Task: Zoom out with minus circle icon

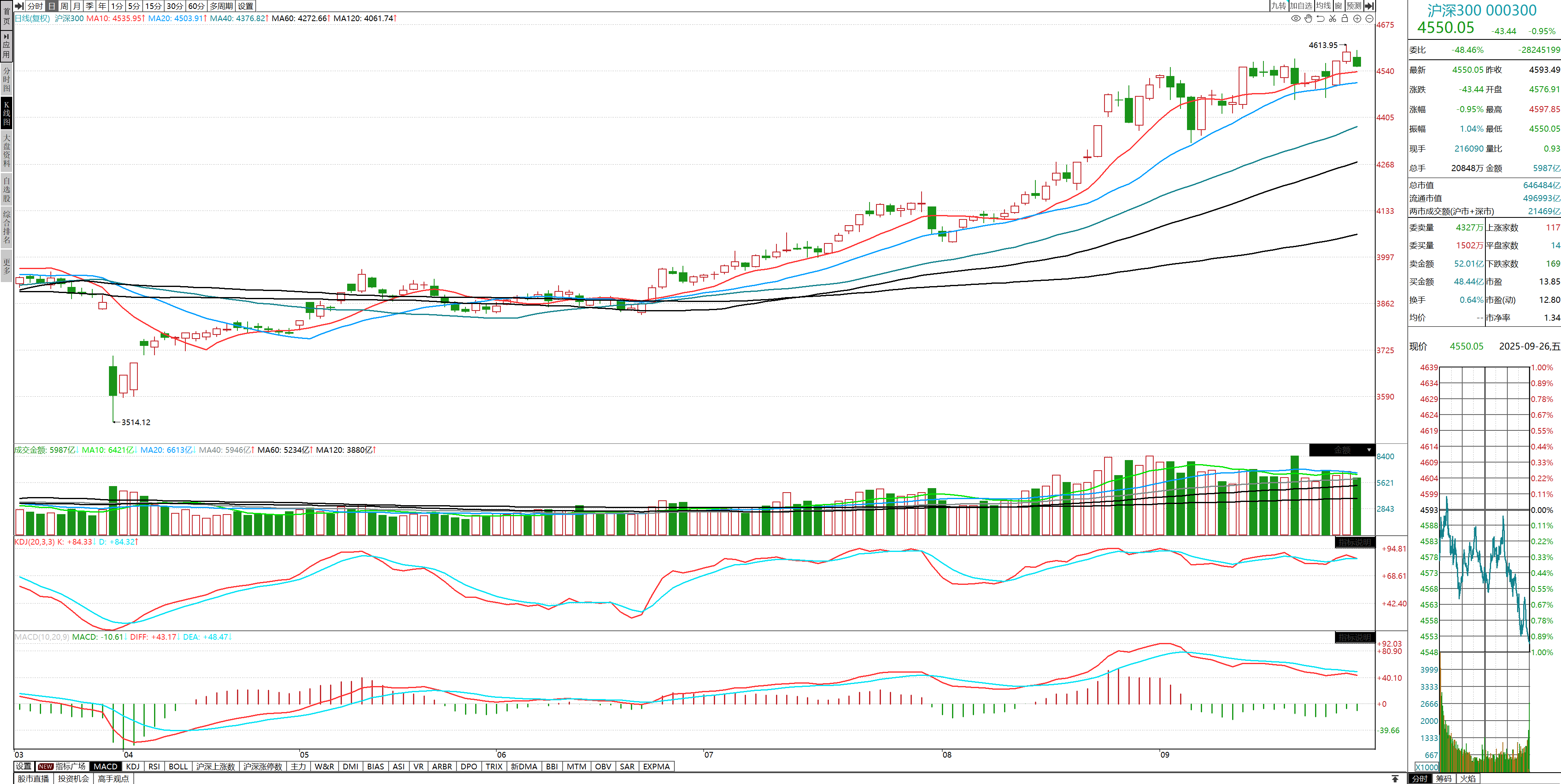Action: (x=1370, y=18)
